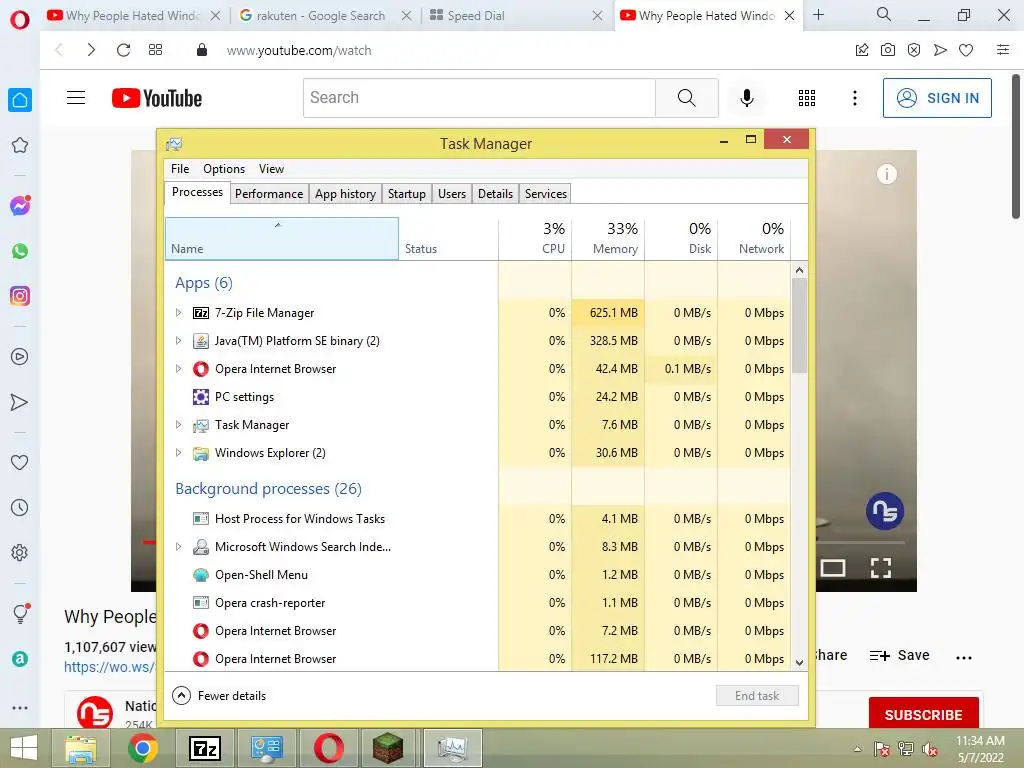
Task: Click the YouTube search magnifier button
Action: click(x=686, y=98)
